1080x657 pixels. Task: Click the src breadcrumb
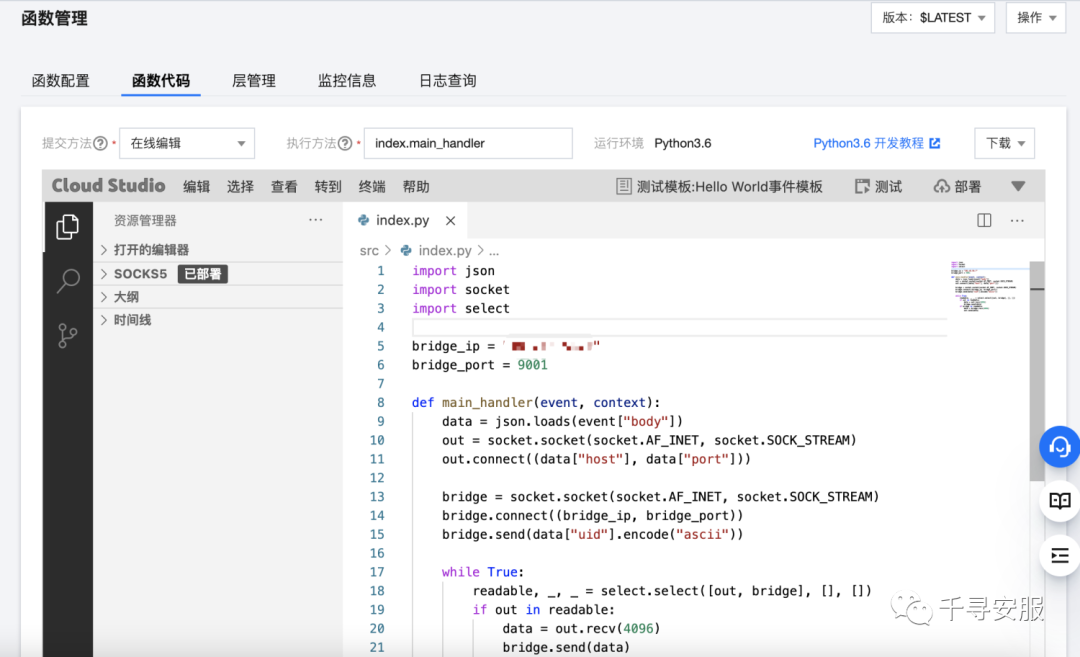coord(369,251)
